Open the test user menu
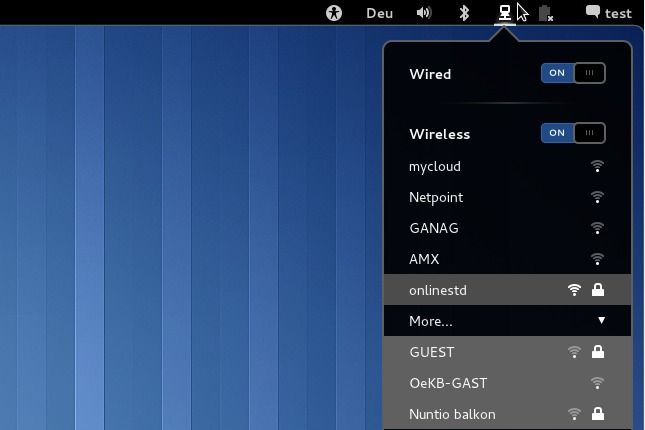 coord(618,13)
